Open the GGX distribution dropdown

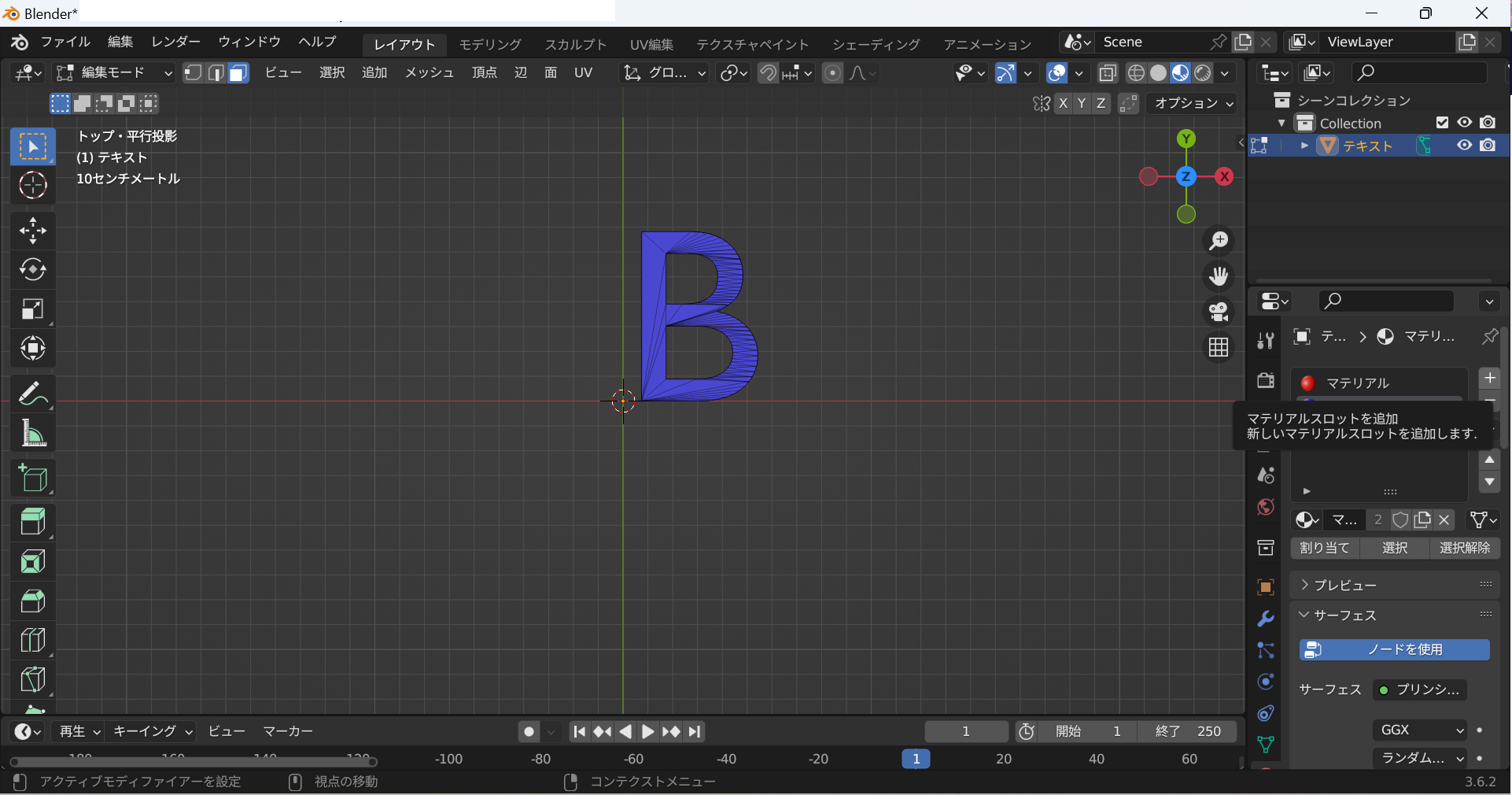coord(1420,730)
